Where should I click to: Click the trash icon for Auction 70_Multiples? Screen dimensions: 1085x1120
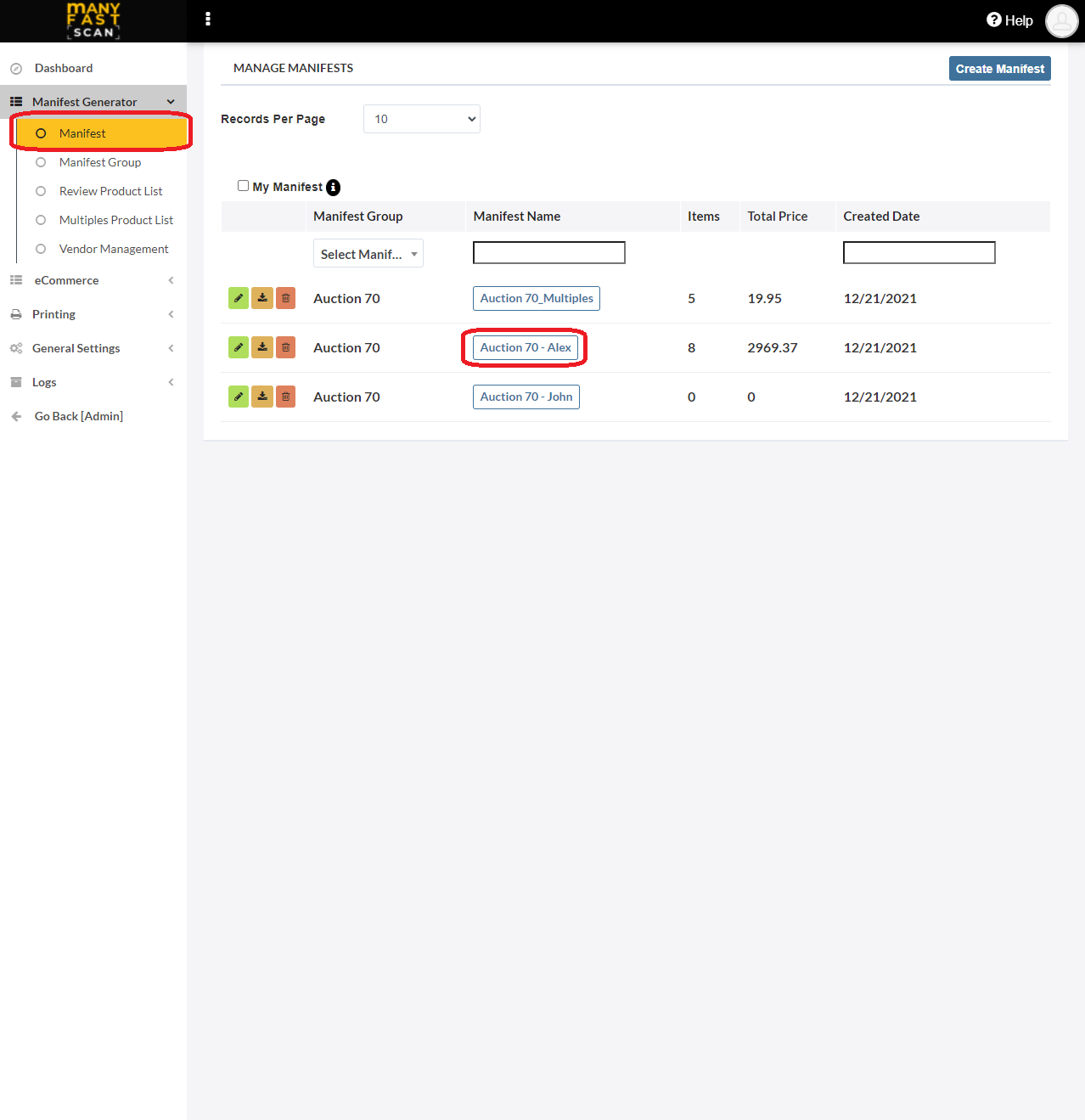pyautogui.click(x=286, y=298)
